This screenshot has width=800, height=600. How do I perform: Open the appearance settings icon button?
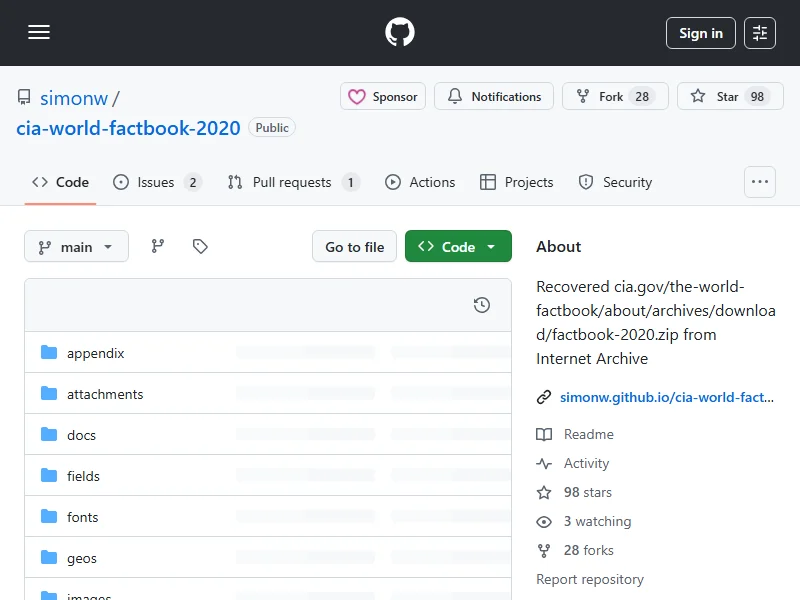(x=760, y=33)
